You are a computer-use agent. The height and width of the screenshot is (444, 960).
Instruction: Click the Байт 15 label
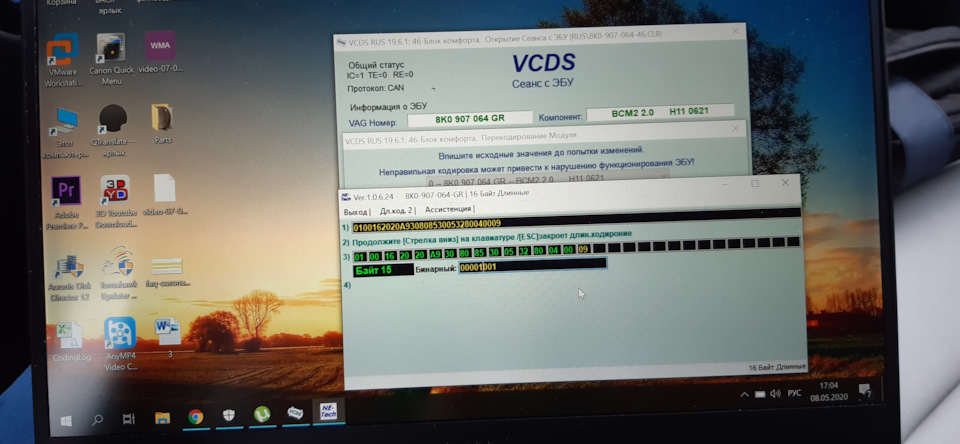point(383,270)
